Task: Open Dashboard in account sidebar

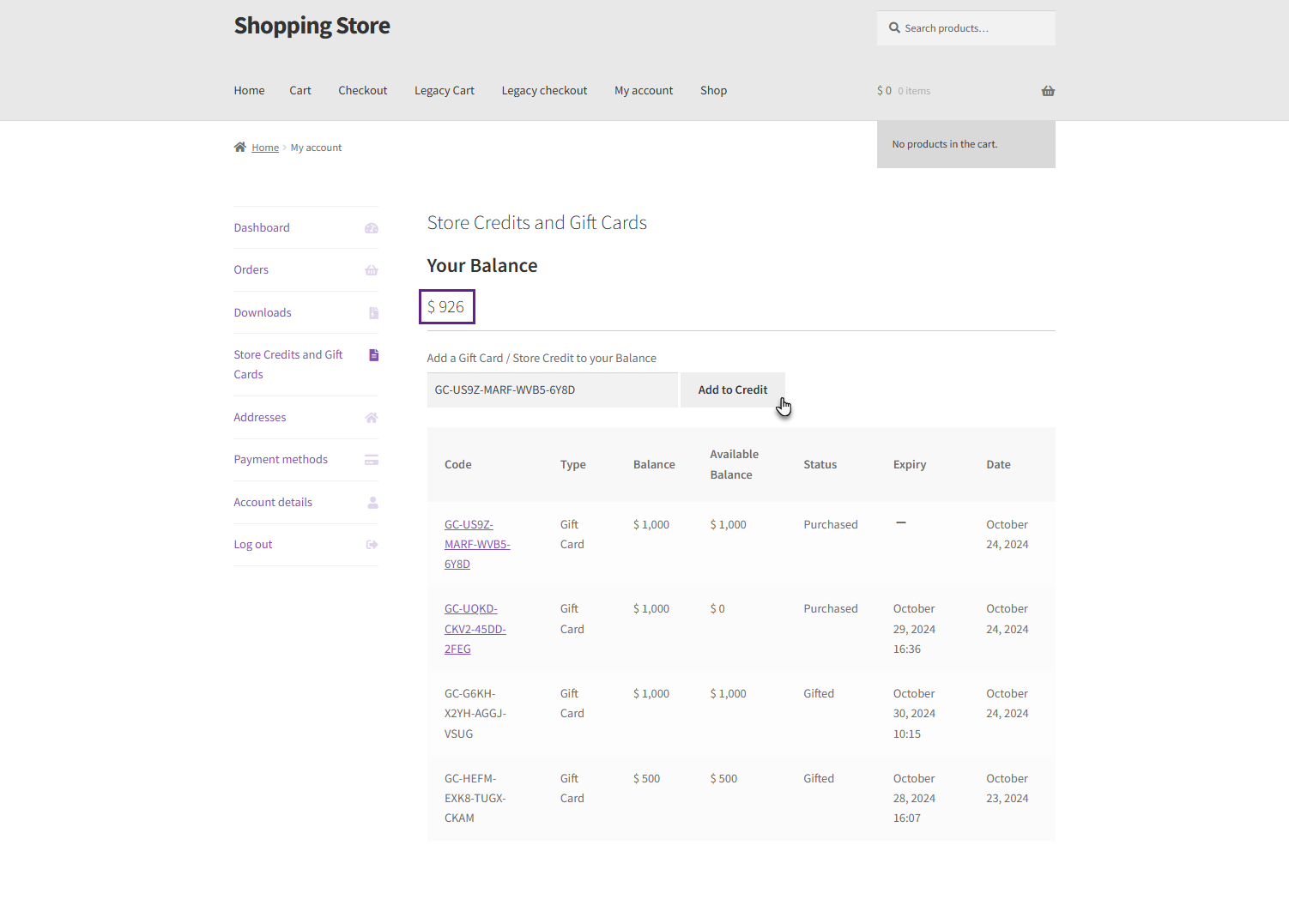Action: (262, 228)
